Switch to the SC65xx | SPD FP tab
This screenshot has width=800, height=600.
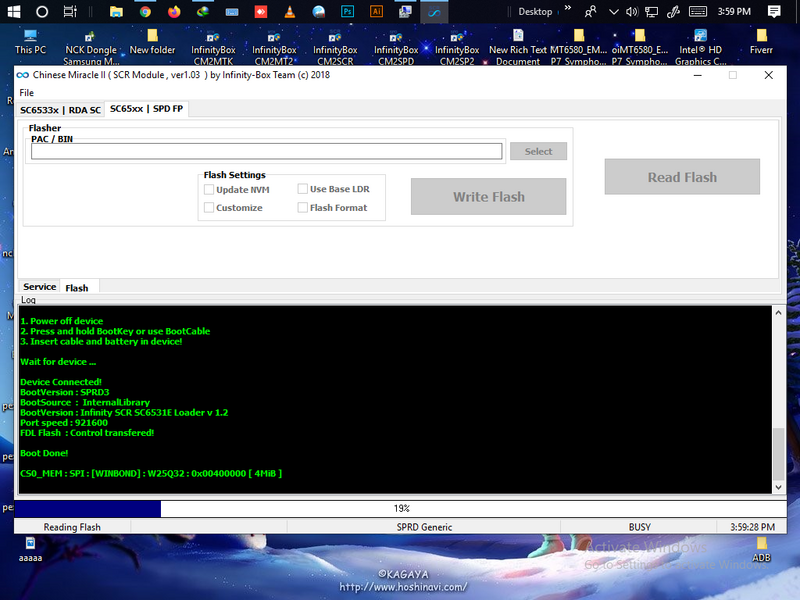146,109
